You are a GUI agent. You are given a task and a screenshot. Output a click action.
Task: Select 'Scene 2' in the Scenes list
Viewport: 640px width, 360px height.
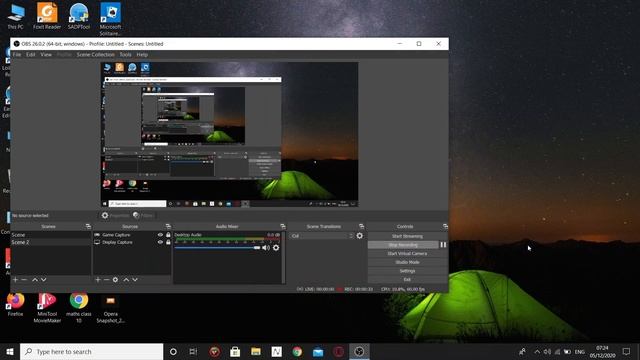click(x=51, y=242)
